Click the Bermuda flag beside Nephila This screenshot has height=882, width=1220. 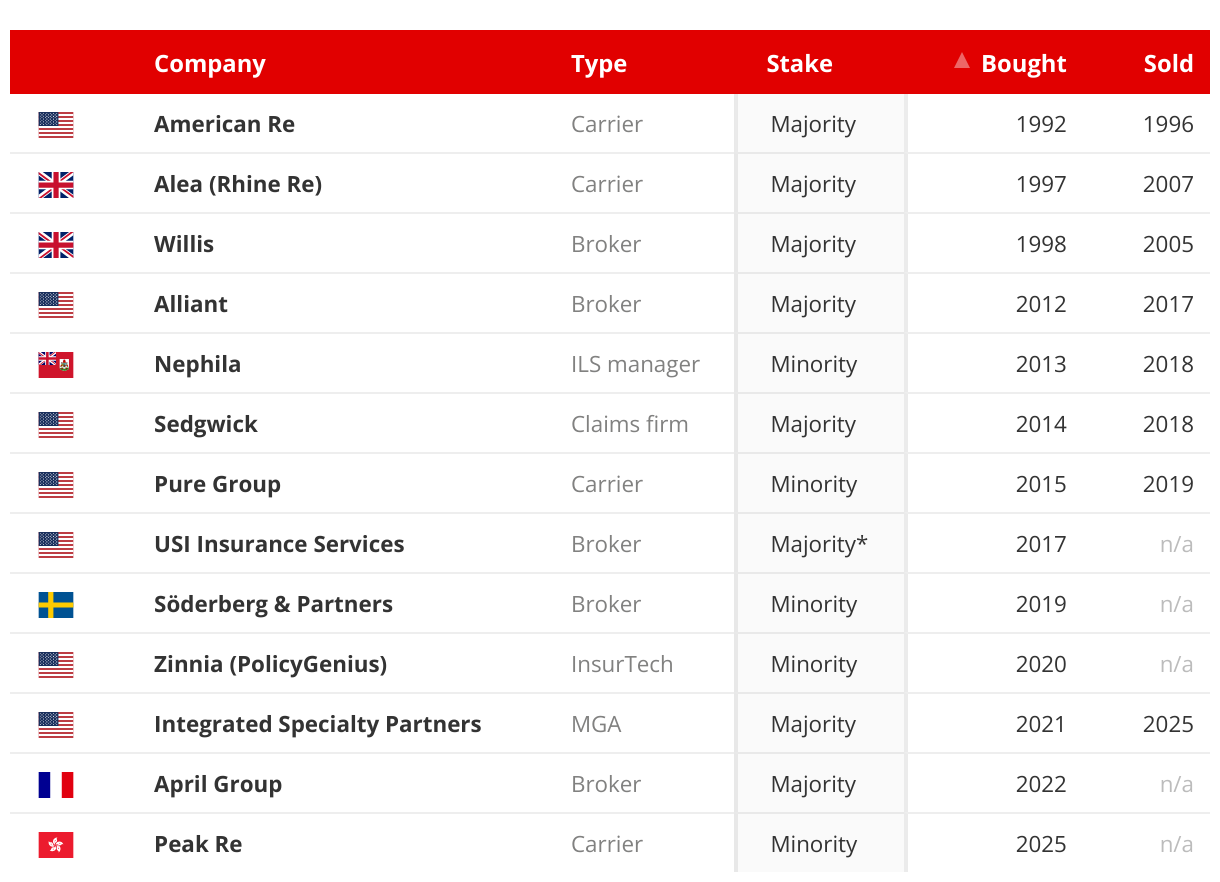(56, 365)
